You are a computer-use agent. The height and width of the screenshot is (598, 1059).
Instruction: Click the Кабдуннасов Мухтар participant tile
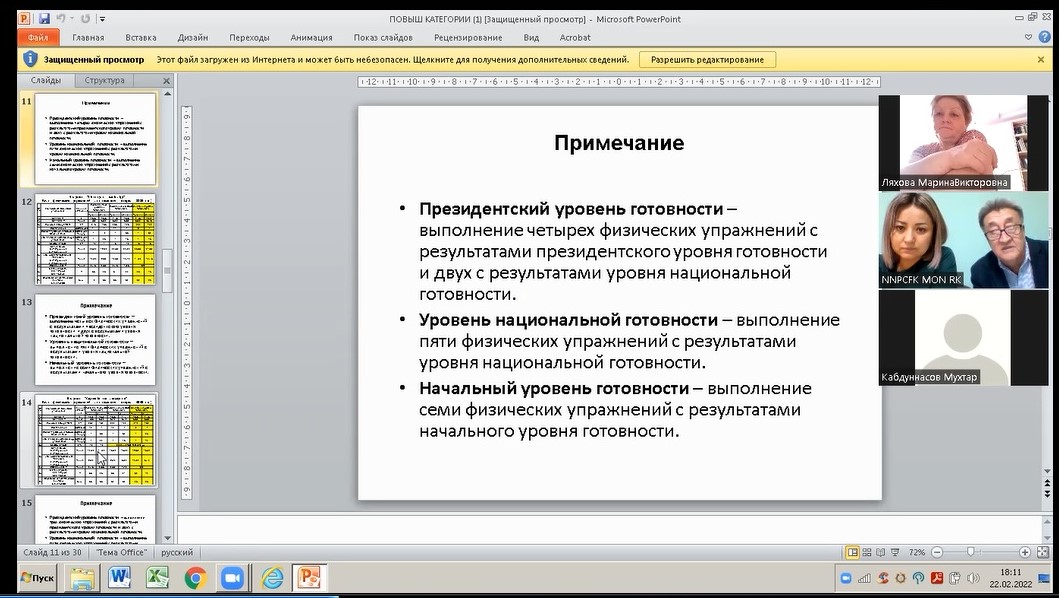pyautogui.click(x=963, y=338)
